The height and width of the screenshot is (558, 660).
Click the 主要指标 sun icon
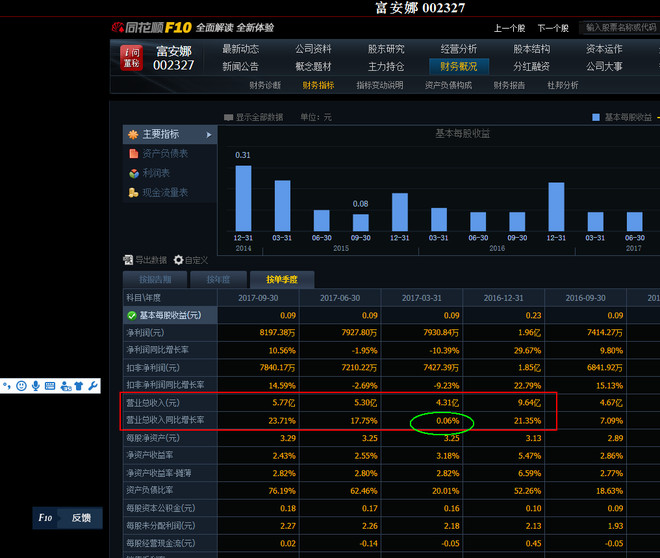click(x=133, y=135)
